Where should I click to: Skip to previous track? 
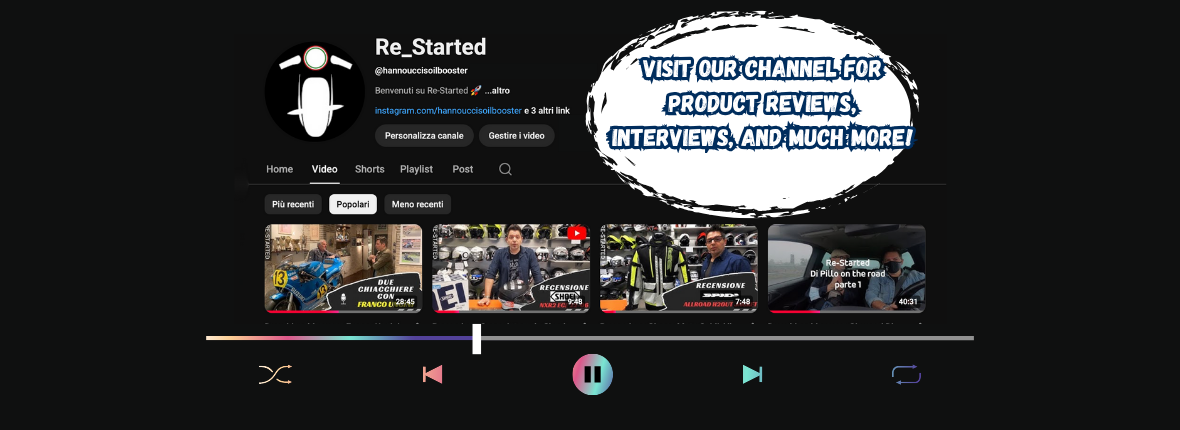coord(432,375)
